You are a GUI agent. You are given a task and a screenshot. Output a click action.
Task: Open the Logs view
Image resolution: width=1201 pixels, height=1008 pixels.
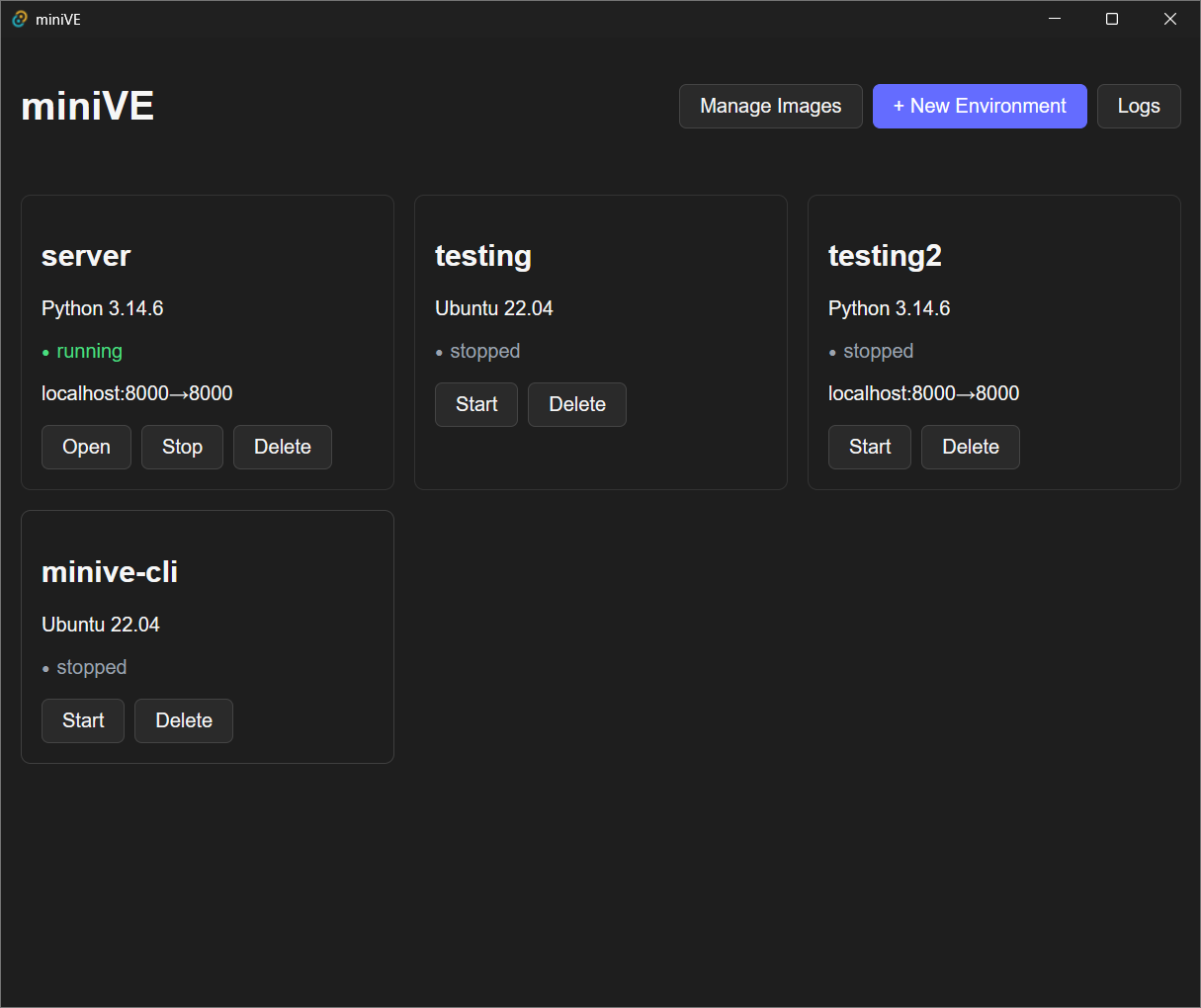1139,106
